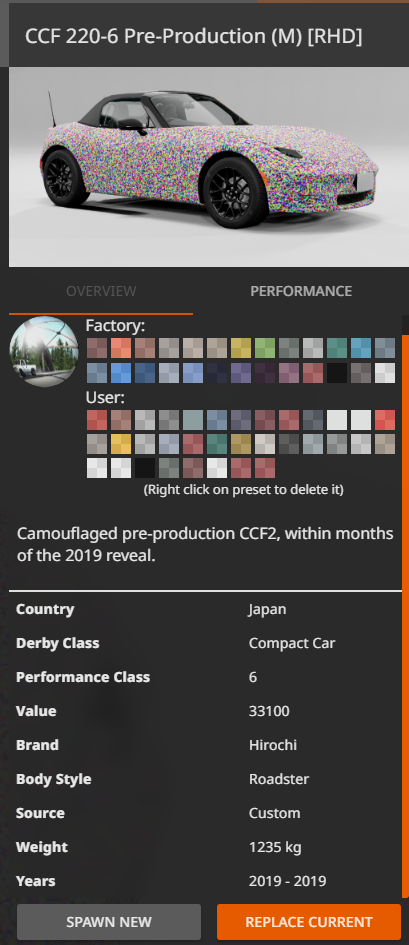The image size is (409, 945).
Task: Choose the green Factory color preset
Action: tap(265, 348)
